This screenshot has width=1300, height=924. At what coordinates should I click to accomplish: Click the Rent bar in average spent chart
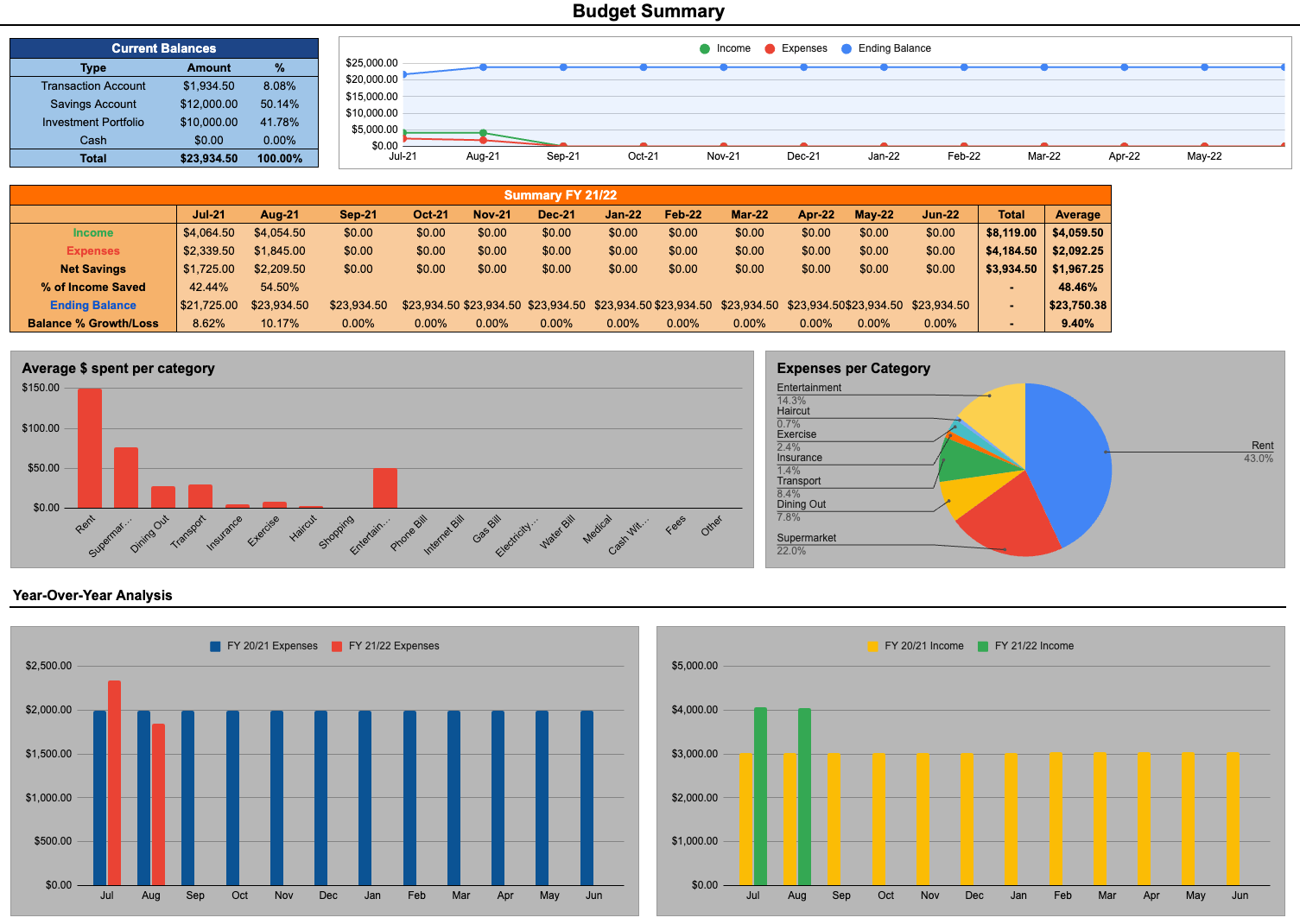click(x=90, y=449)
